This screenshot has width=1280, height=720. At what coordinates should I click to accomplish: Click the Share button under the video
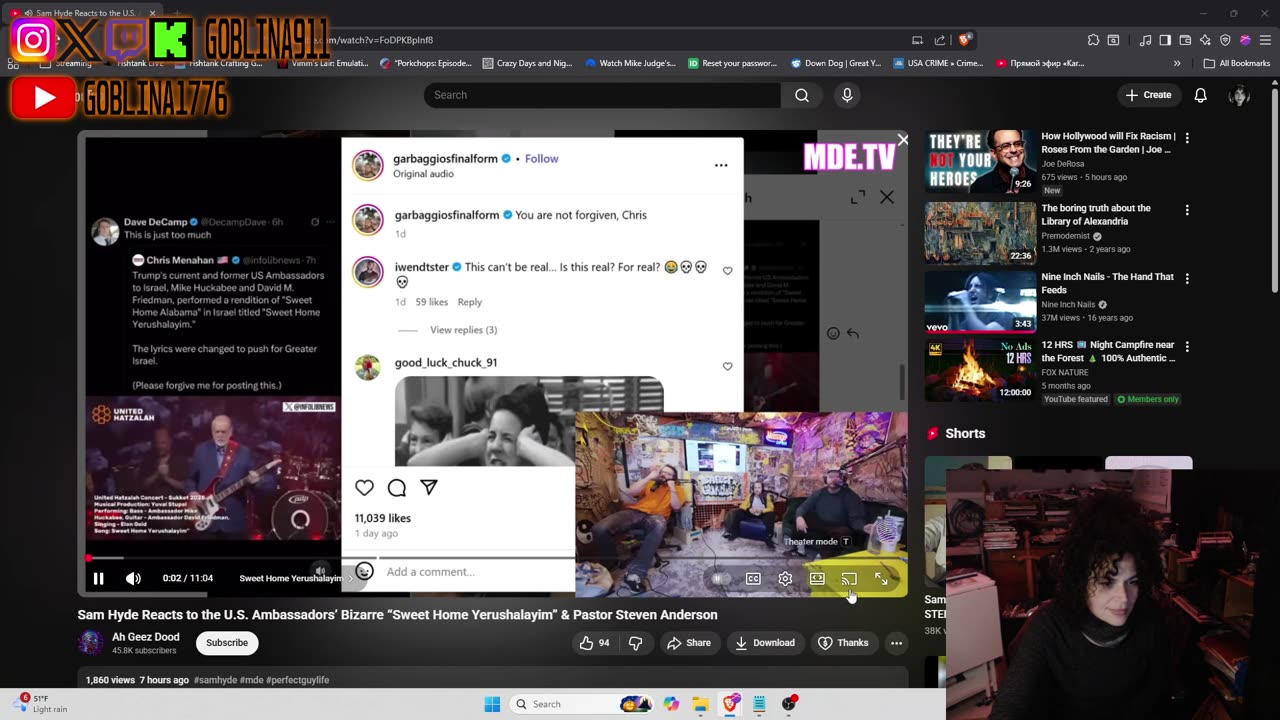click(689, 643)
